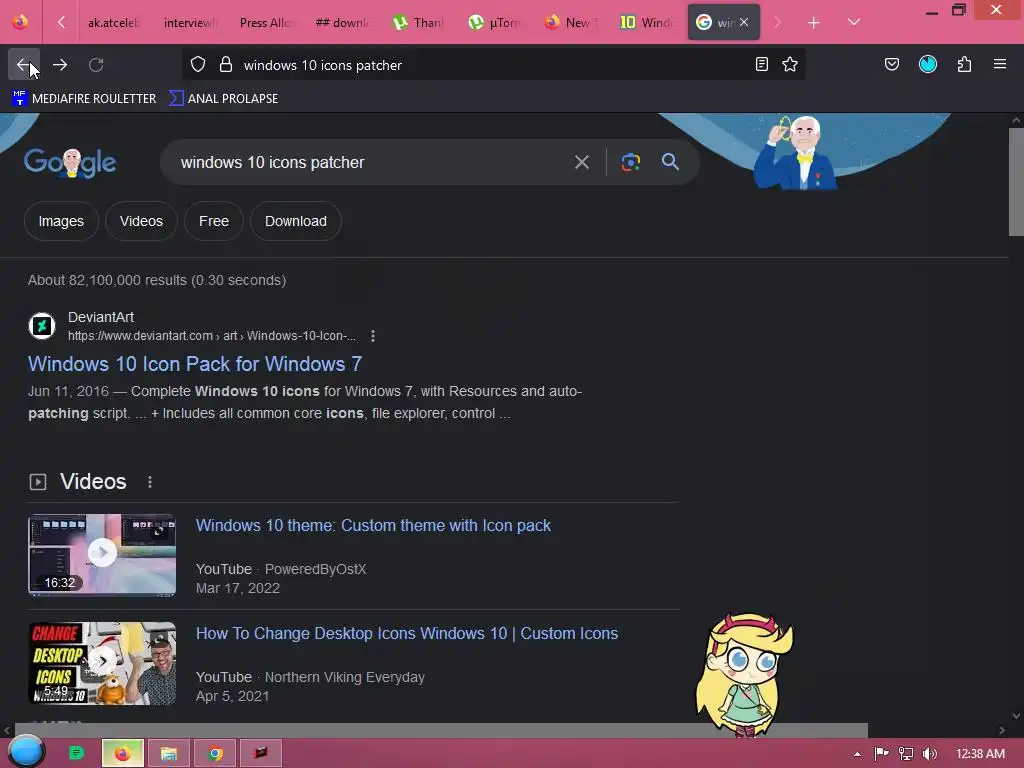Reload the page with the refresh icon
Viewport: 1024px width, 768px height.
96,65
